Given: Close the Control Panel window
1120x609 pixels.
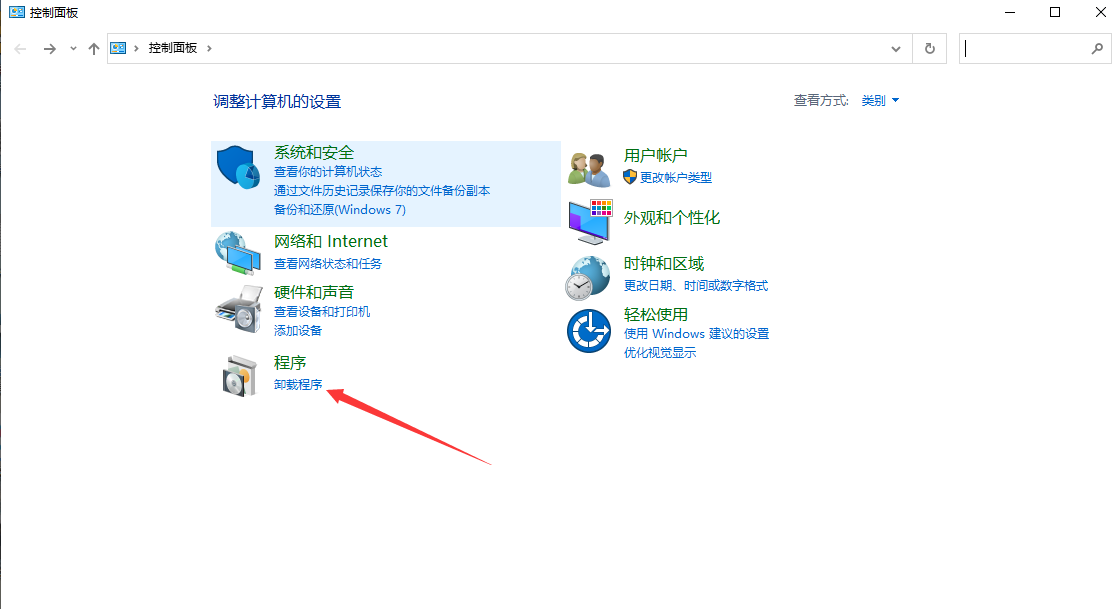Looking at the screenshot, I should point(1101,12).
